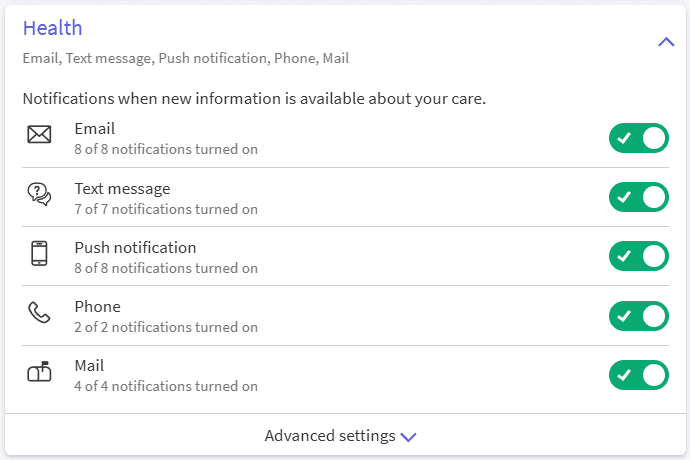
Task: Collapse the Health section chevron
Action: 666,42
